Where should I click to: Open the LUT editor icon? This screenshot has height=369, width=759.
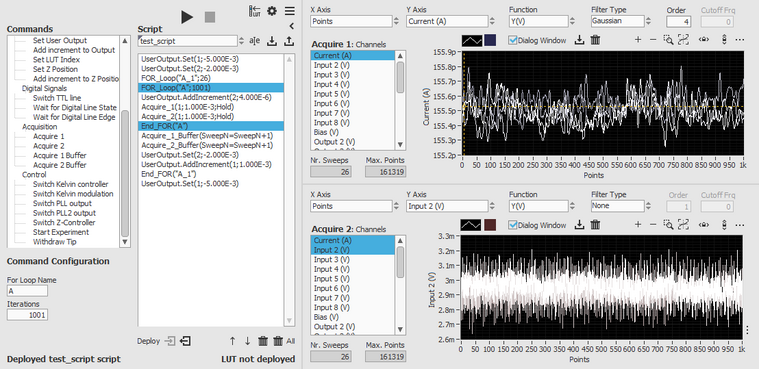click(x=255, y=11)
